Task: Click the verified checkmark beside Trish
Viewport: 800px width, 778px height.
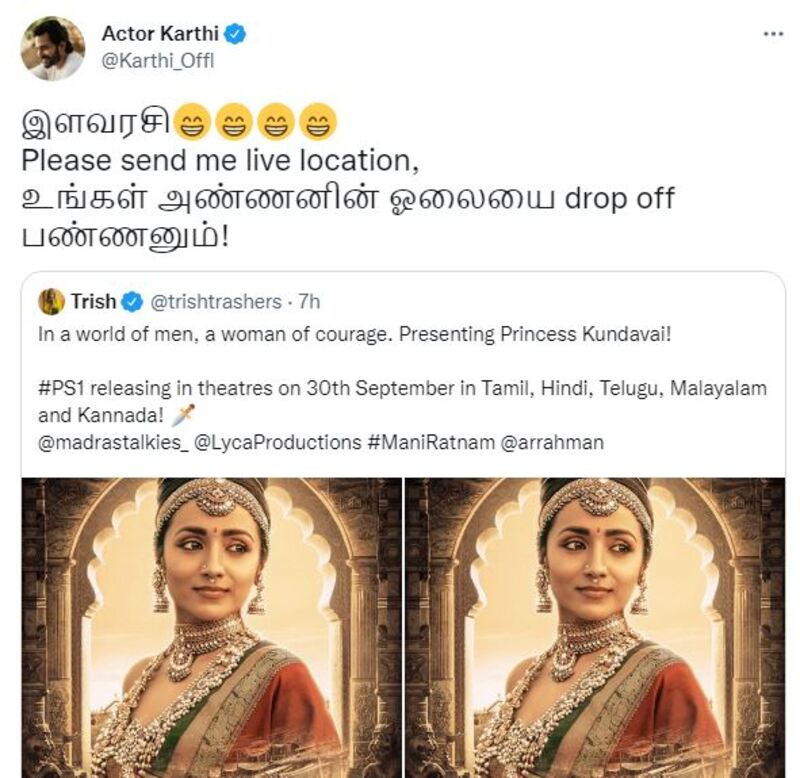Action: (130, 297)
